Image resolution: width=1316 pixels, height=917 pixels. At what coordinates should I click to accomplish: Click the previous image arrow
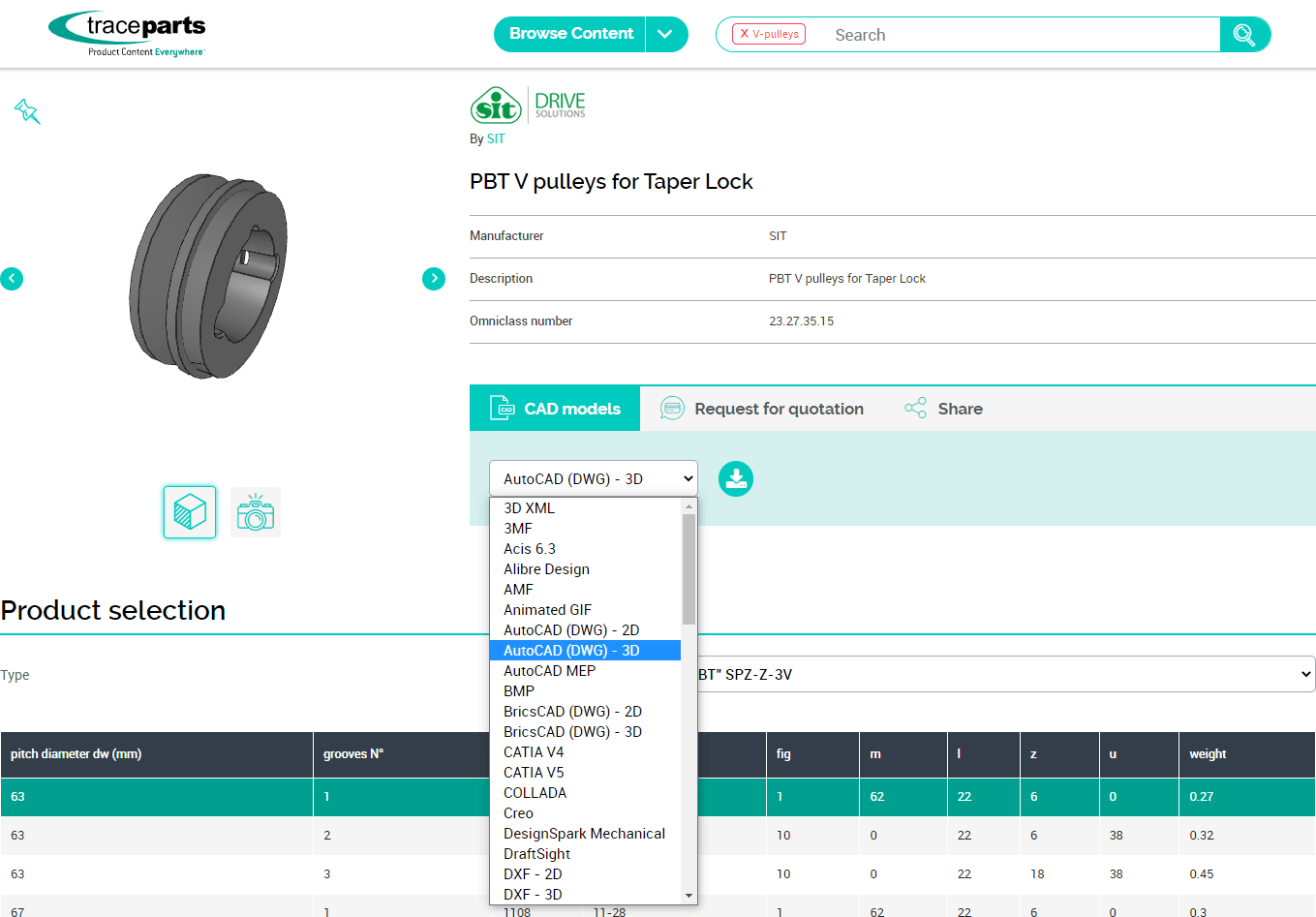tap(12, 279)
